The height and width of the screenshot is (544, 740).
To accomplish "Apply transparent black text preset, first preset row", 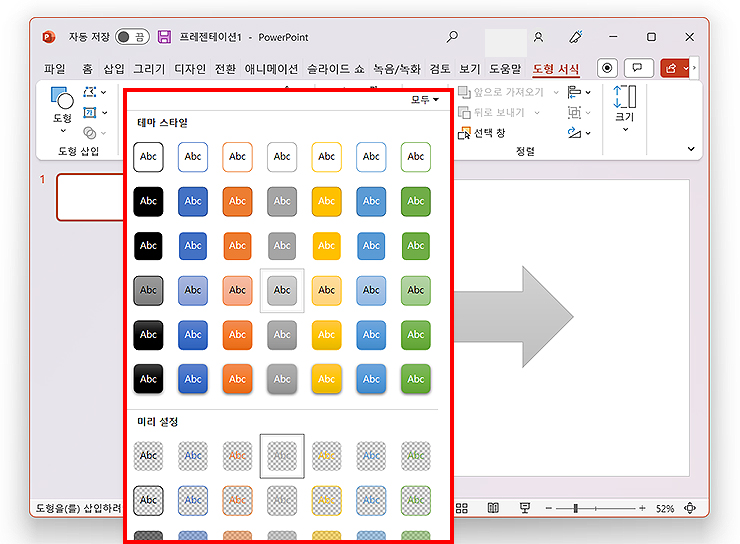I will click(x=148, y=456).
